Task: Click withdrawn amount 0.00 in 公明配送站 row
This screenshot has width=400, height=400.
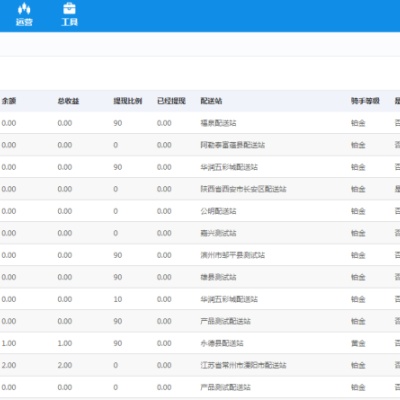Action: coord(164,211)
